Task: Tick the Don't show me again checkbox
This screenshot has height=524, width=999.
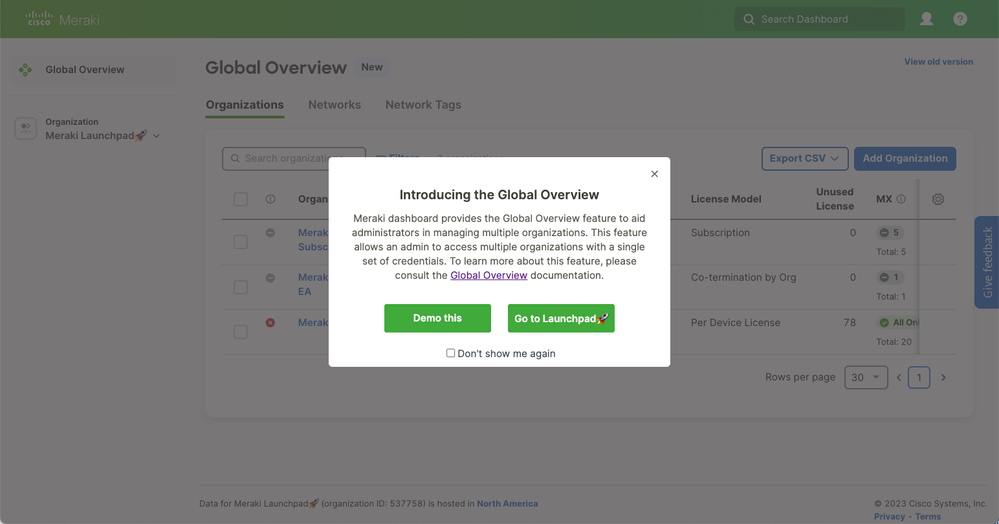Action: (x=450, y=353)
